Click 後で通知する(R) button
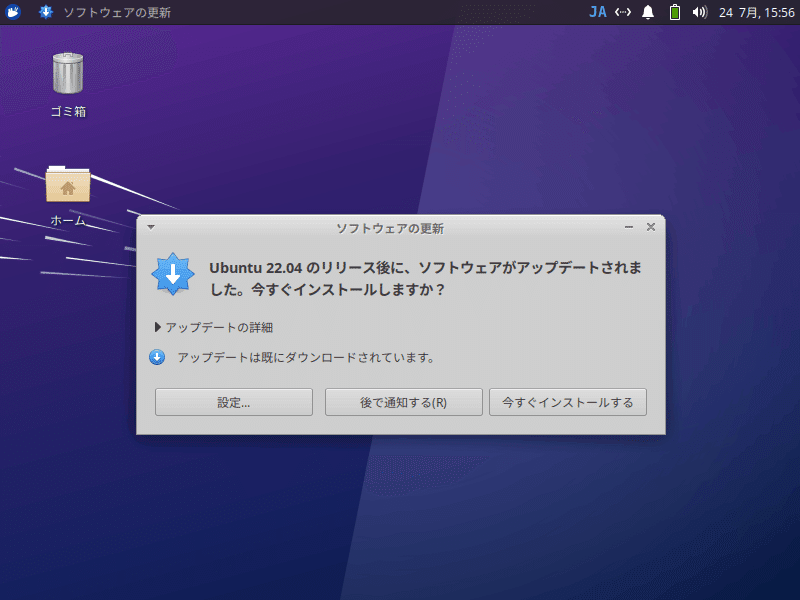Image resolution: width=800 pixels, height=600 pixels. point(404,402)
